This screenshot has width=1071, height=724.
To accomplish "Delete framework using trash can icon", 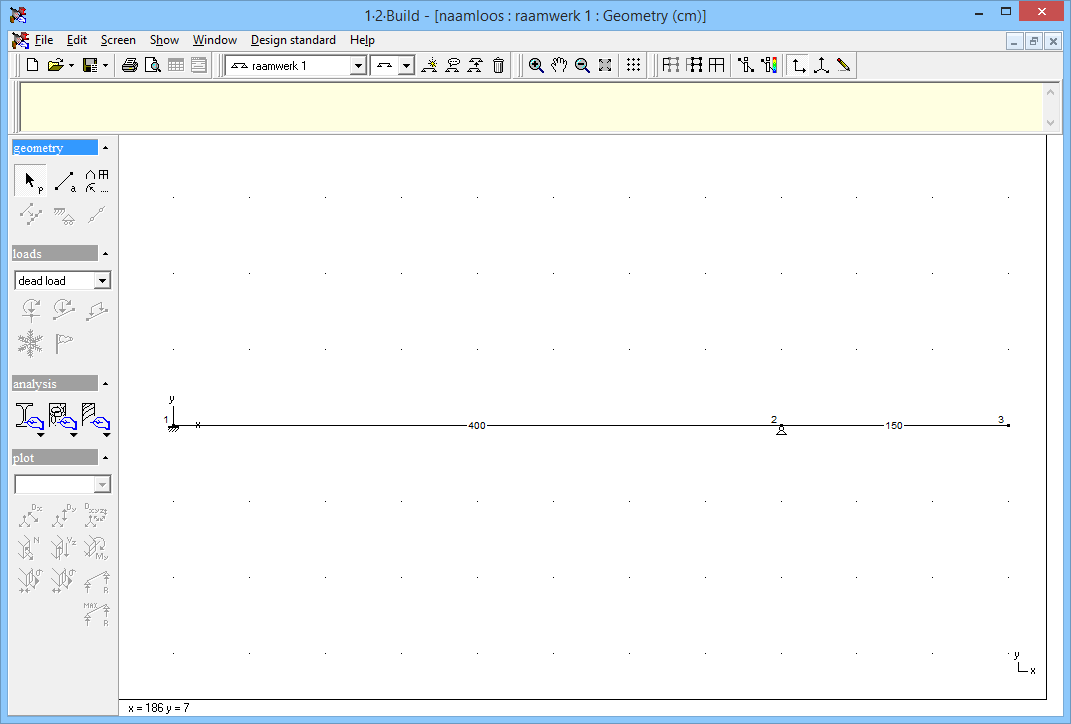I will coord(498,65).
